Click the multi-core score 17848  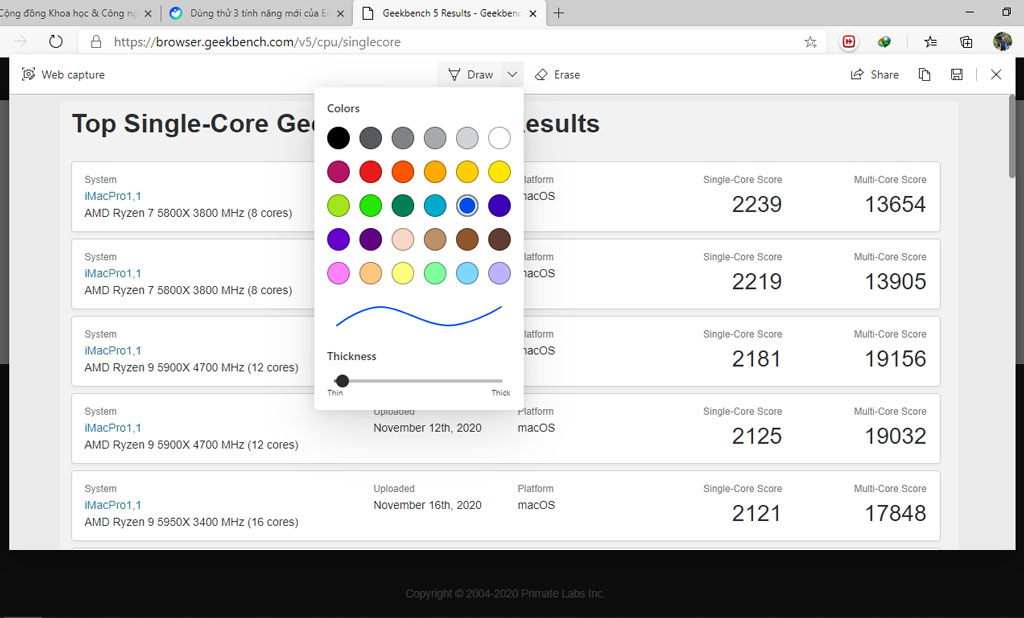[895, 513]
